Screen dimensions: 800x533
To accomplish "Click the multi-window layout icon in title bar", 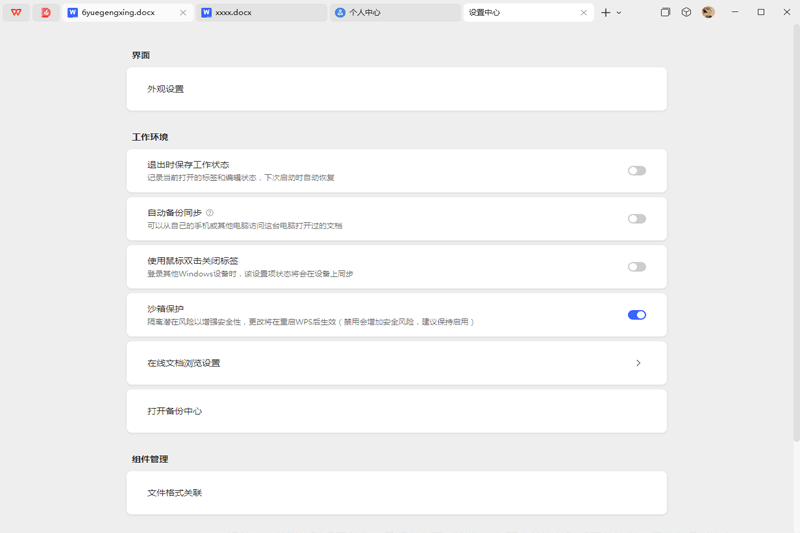I will click(665, 12).
